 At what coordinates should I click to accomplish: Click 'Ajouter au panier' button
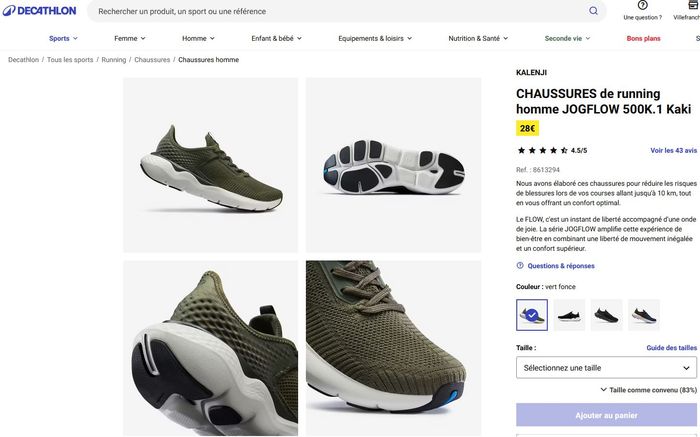606,415
